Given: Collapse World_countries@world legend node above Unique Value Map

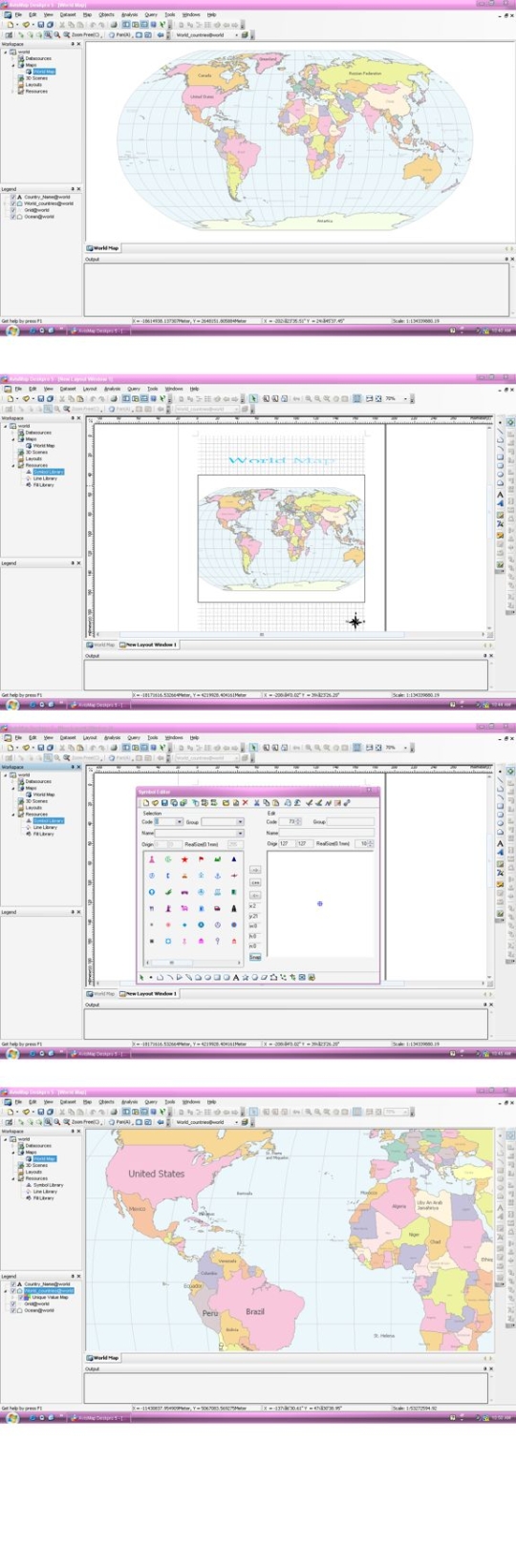Looking at the screenshot, I should [x=8, y=1291].
